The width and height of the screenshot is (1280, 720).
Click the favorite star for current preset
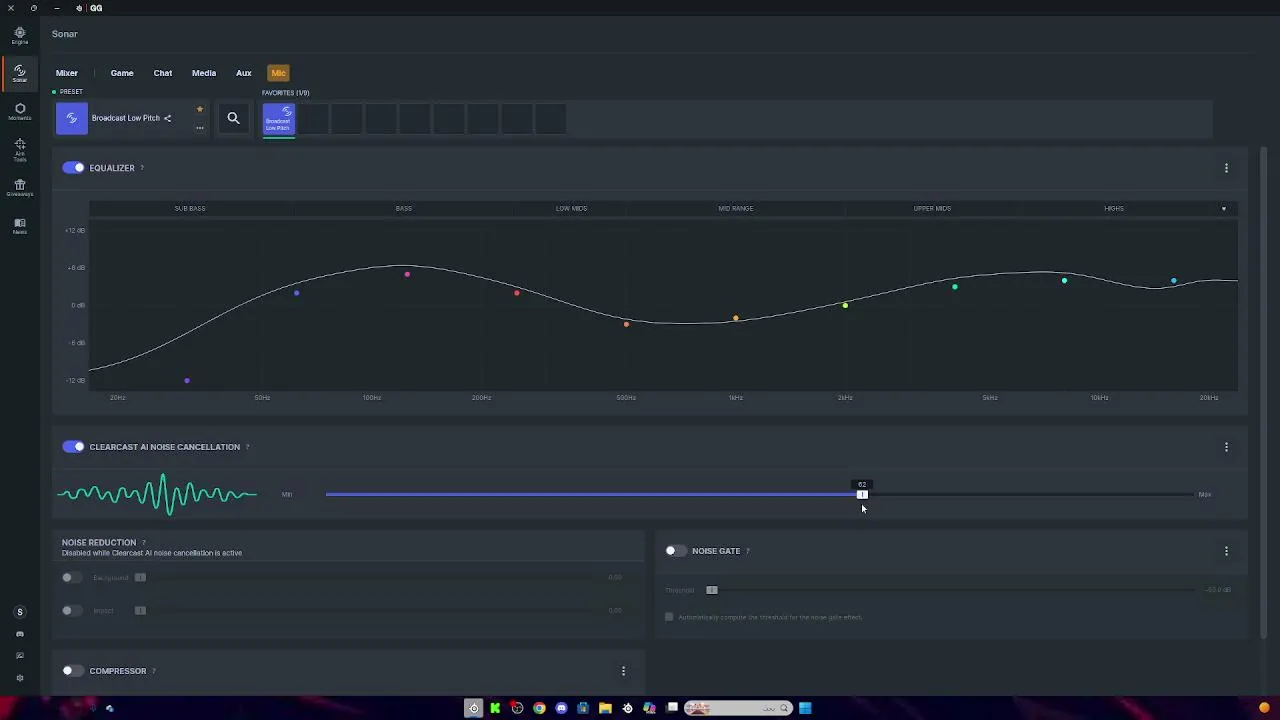[200, 109]
